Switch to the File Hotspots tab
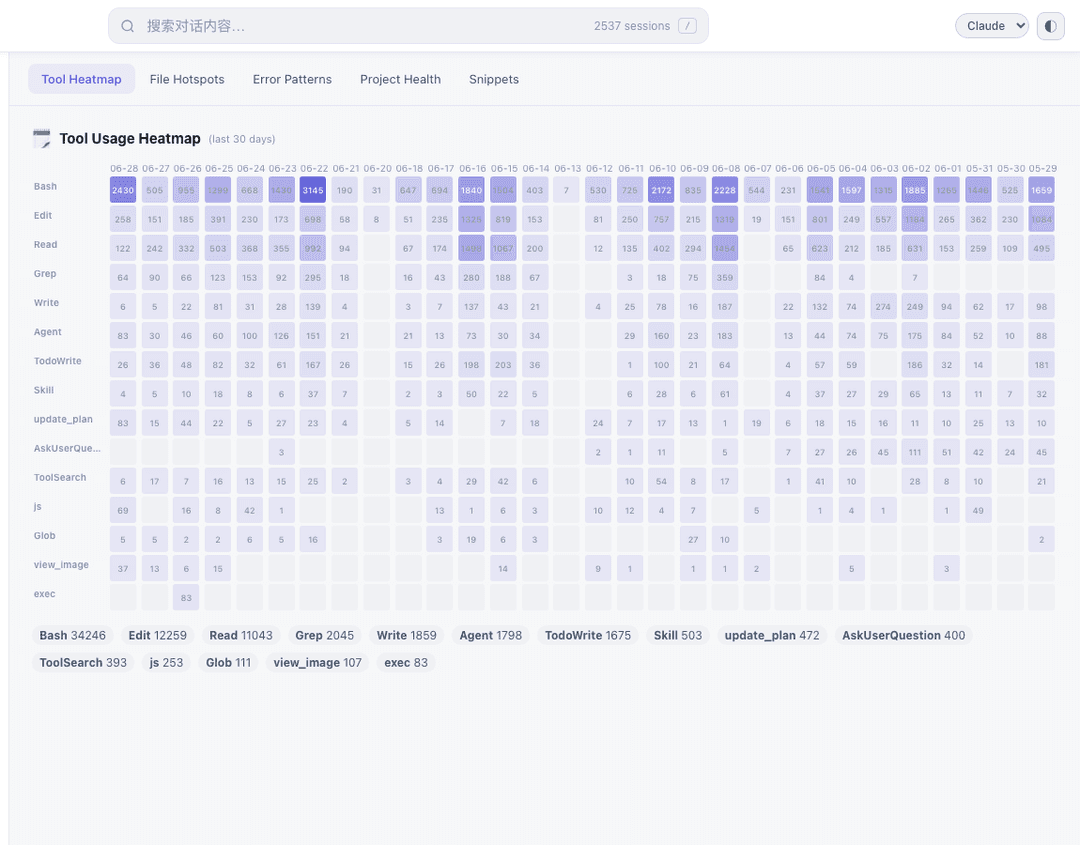Image resolution: width=1080 pixels, height=845 pixels. click(x=187, y=79)
